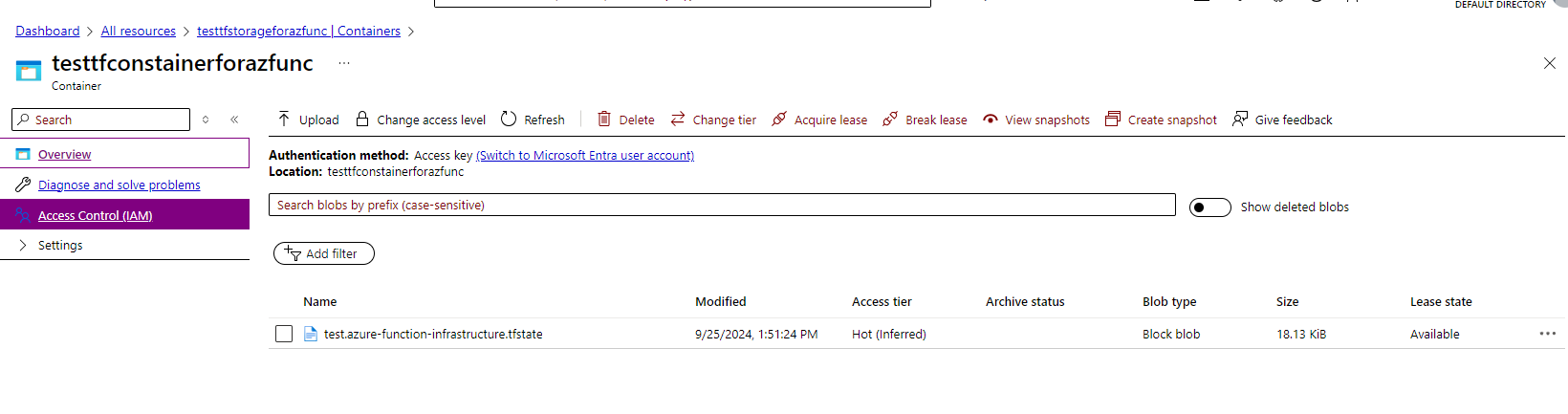
Task: Click the container icon beside the title
Action: [29, 70]
